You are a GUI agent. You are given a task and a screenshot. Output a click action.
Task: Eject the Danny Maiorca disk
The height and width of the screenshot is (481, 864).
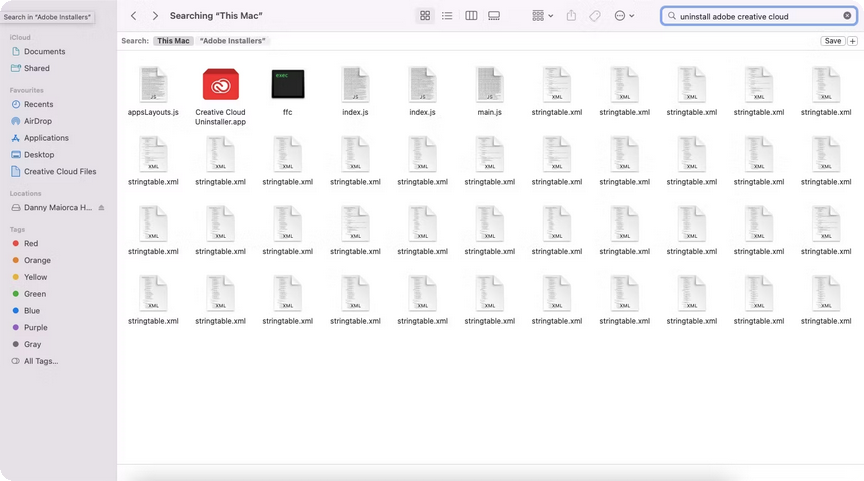[x=101, y=208]
